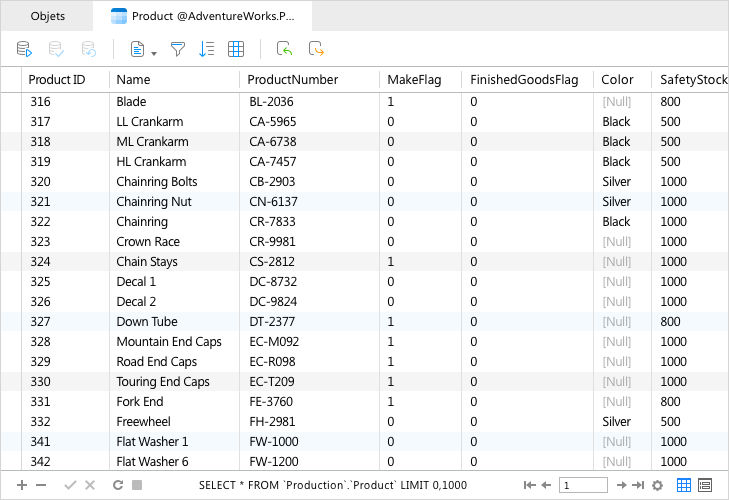Click the page number input field
Screen dimensions: 729x500
pyautogui.click(x=583, y=485)
